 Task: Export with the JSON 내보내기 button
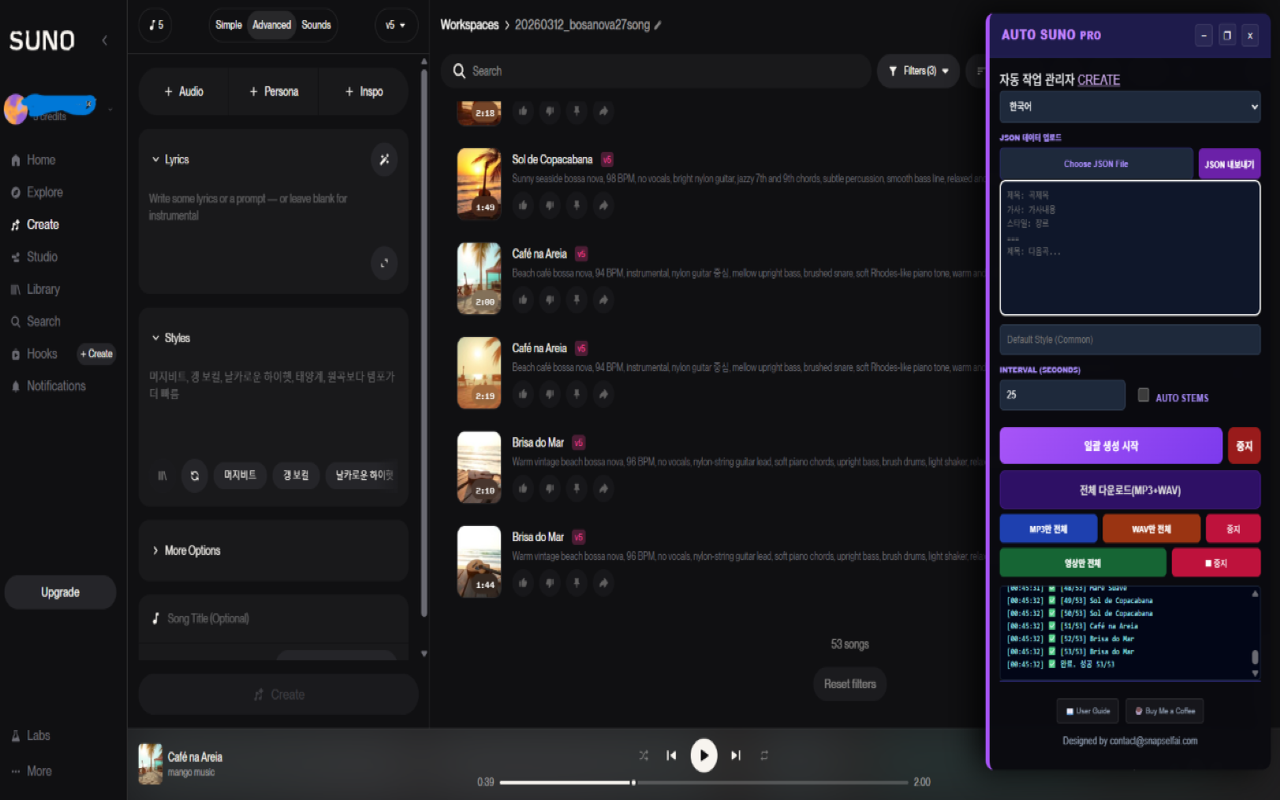[1230, 164]
